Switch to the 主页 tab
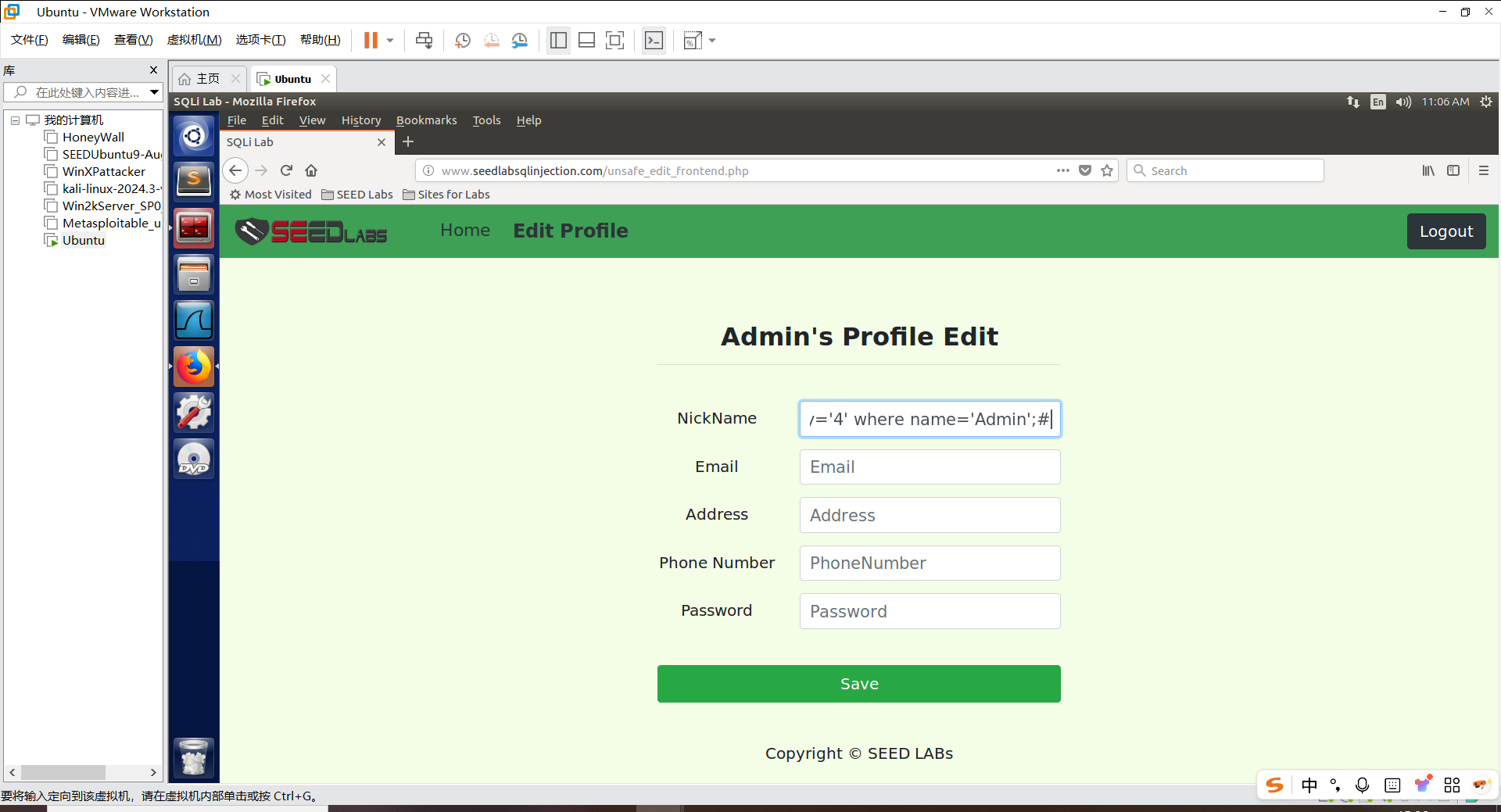1501x812 pixels. coord(208,79)
